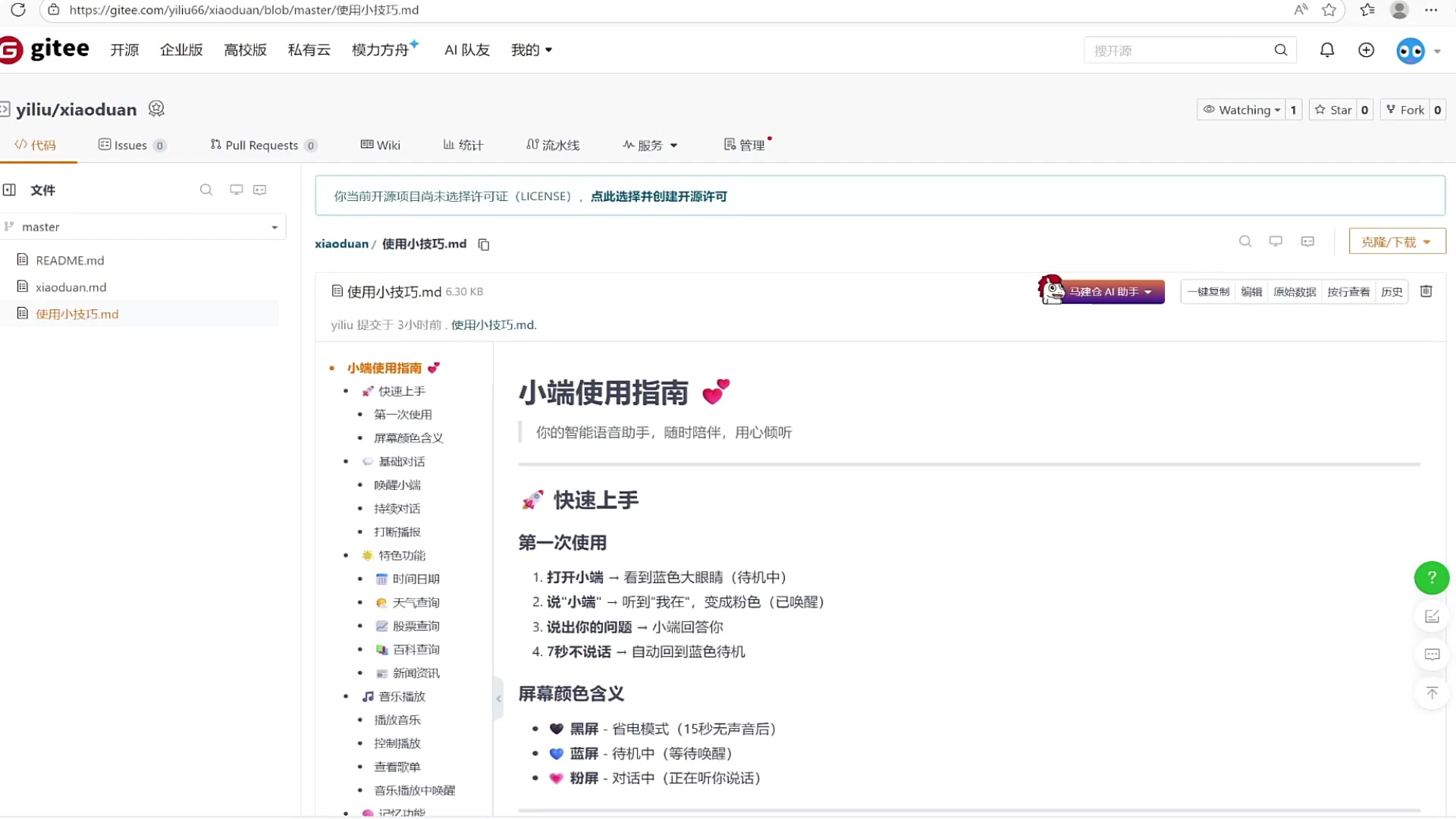Click the search magnifier in 搜开源 box
The width and height of the screenshot is (1456, 819).
(x=1281, y=50)
